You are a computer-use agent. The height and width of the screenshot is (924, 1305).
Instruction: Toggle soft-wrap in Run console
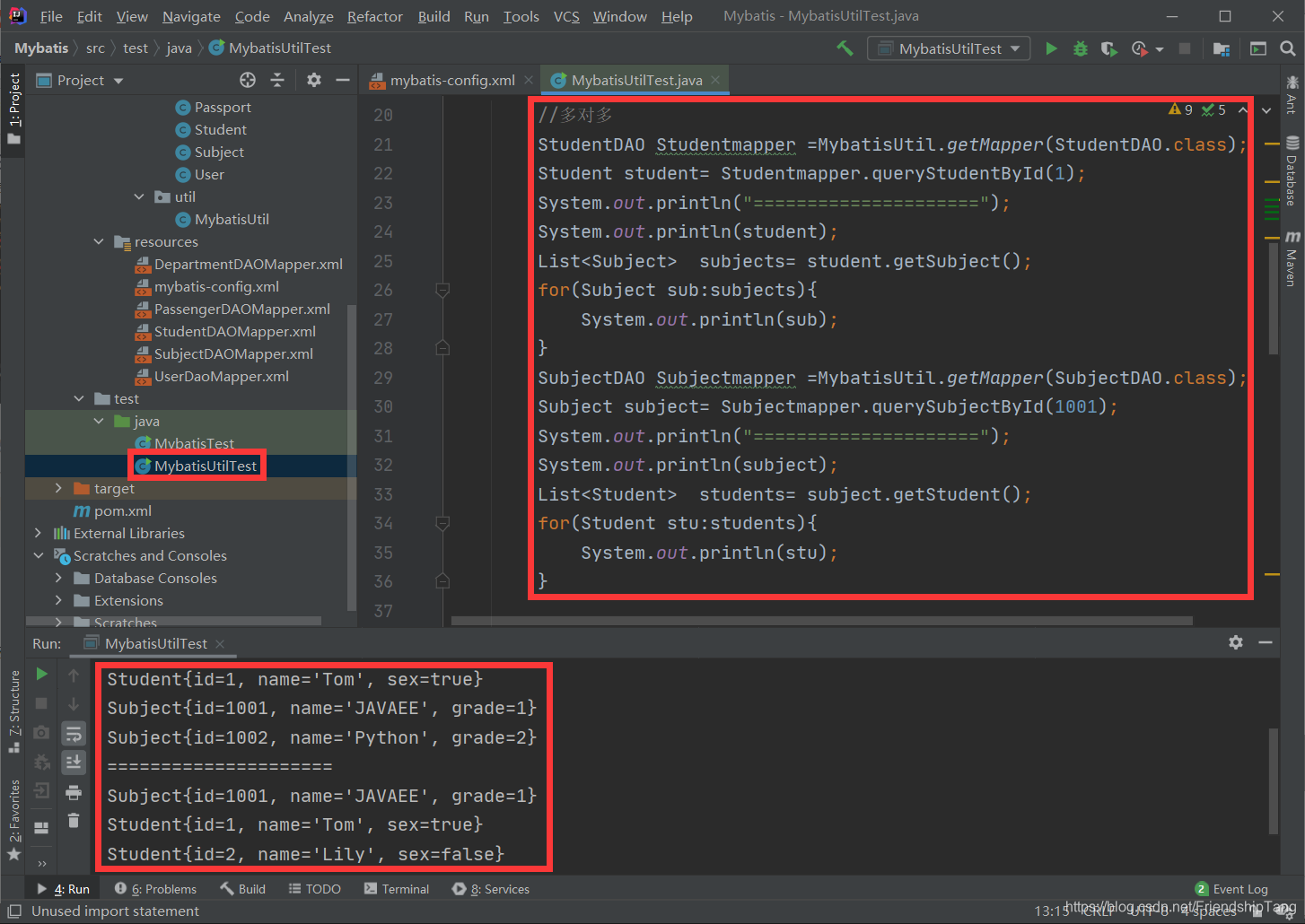point(74,733)
